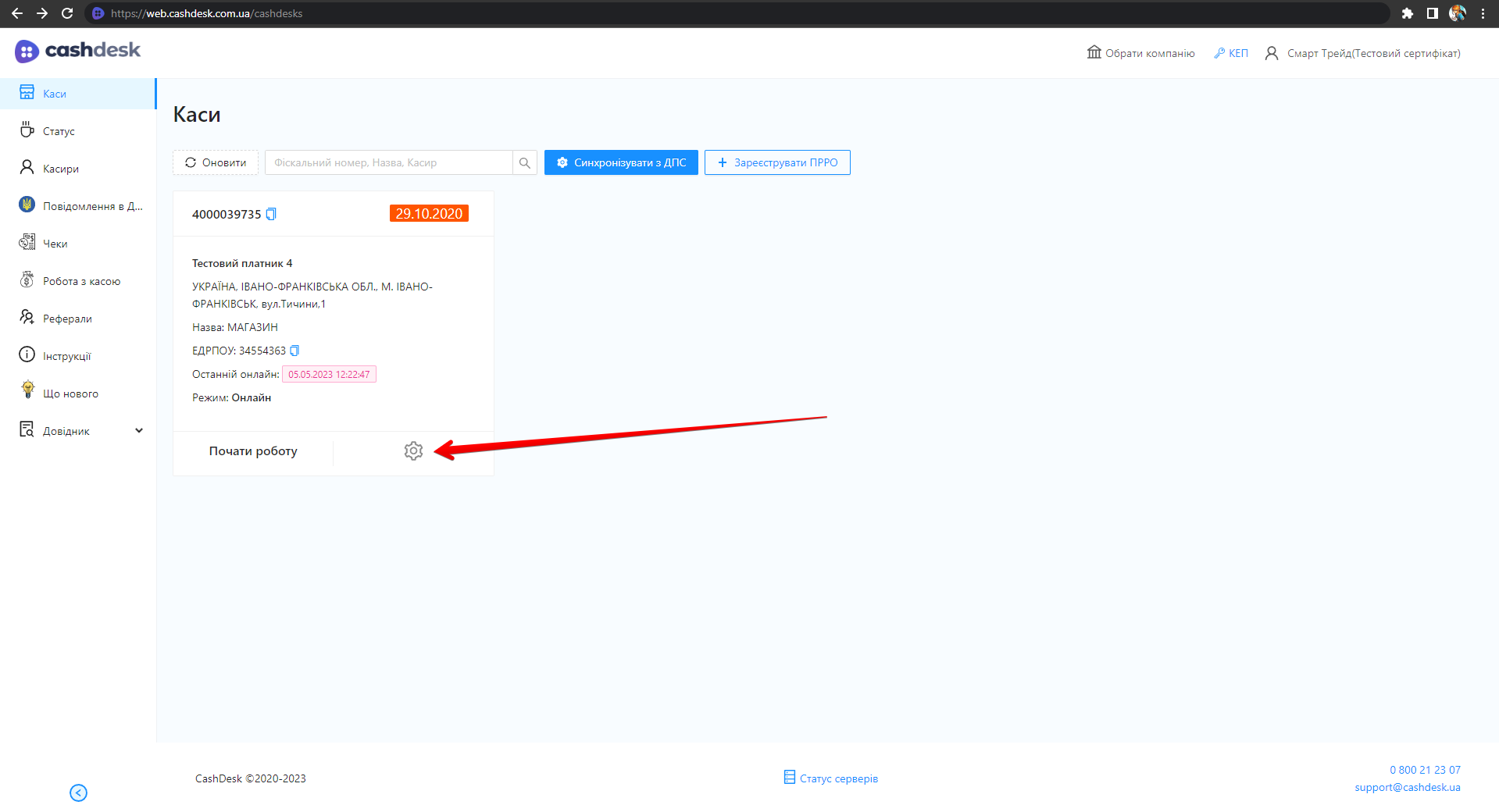Open Чеки section in the sidebar
This screenshot has height=812, width=1499.
click(55, 244)
